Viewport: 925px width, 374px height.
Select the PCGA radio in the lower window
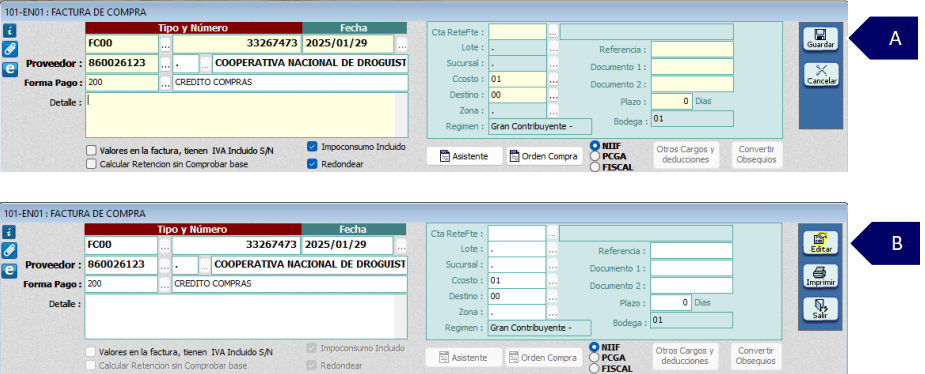(x=594, y=357)
